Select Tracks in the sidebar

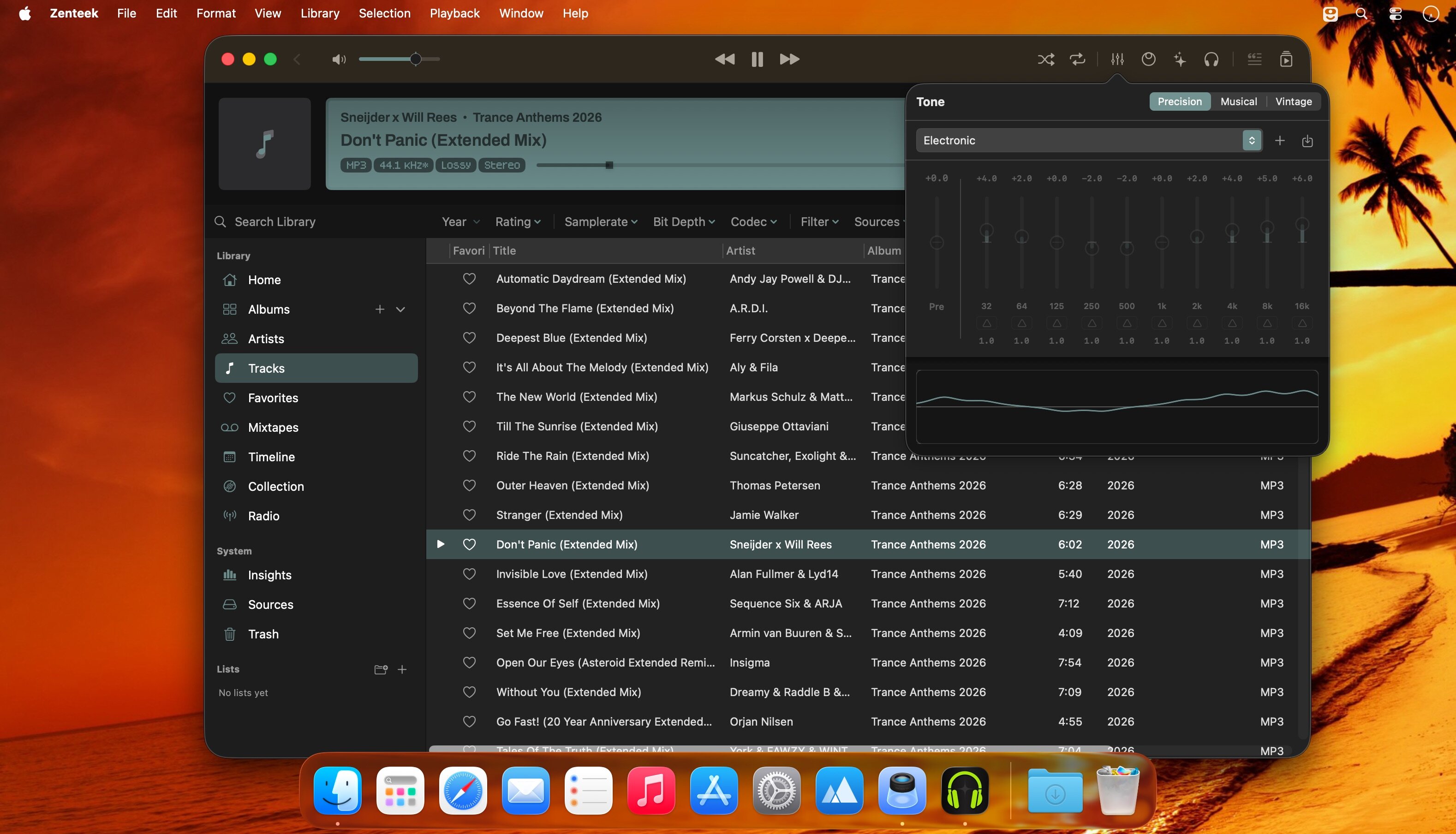tap(316, 368)
